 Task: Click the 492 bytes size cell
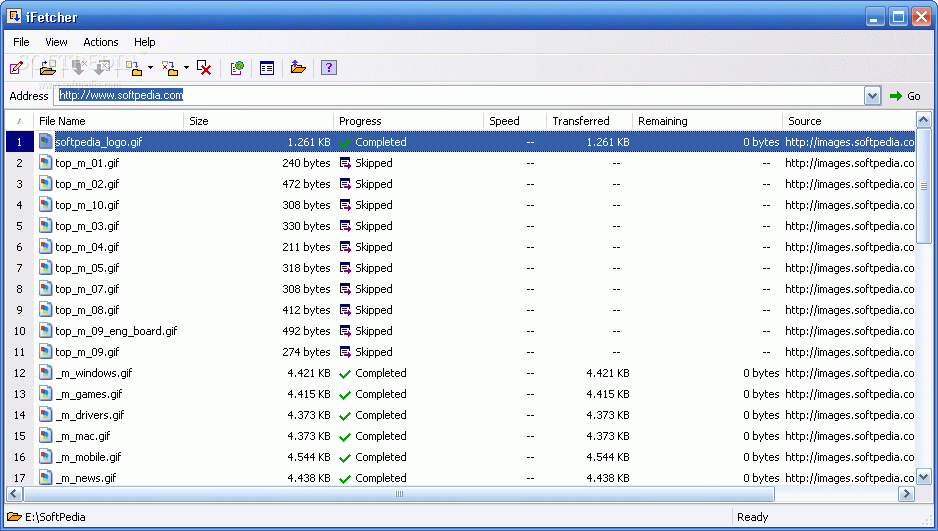pos(306,331)
